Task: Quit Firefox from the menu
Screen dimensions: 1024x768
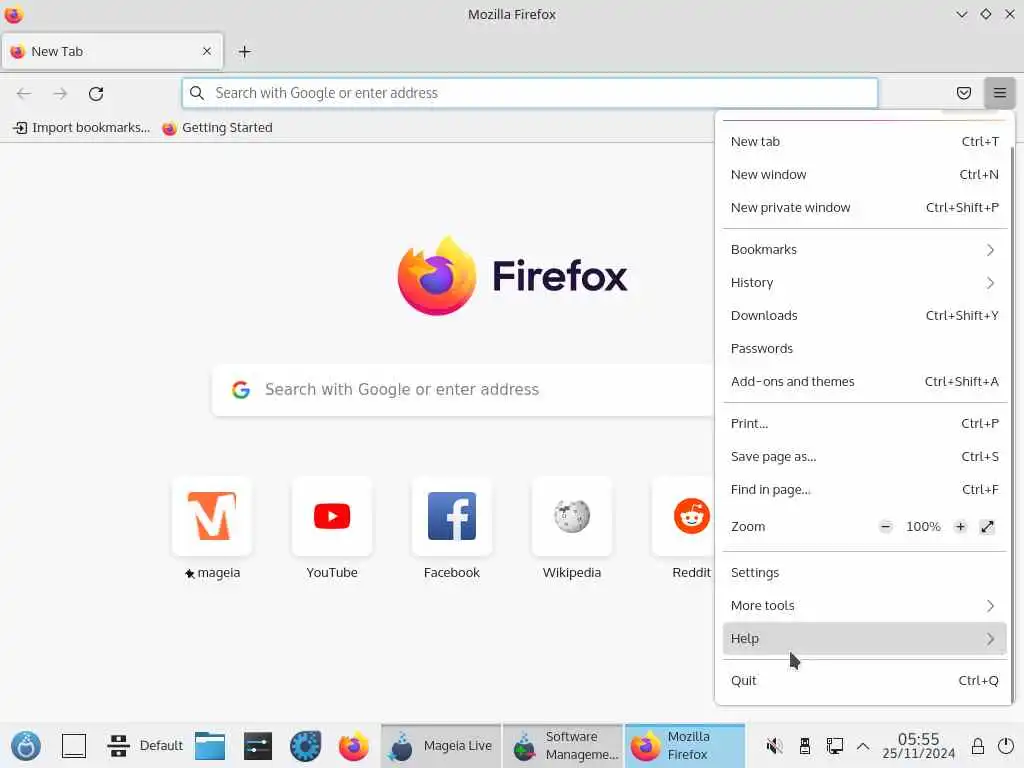Action: pos(864,680)
